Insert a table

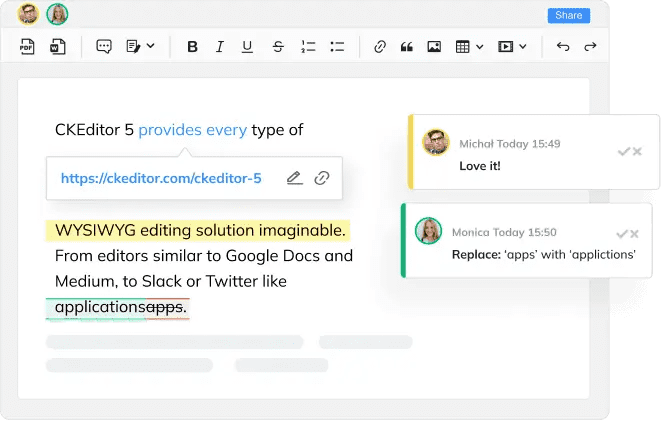[462, 46]
